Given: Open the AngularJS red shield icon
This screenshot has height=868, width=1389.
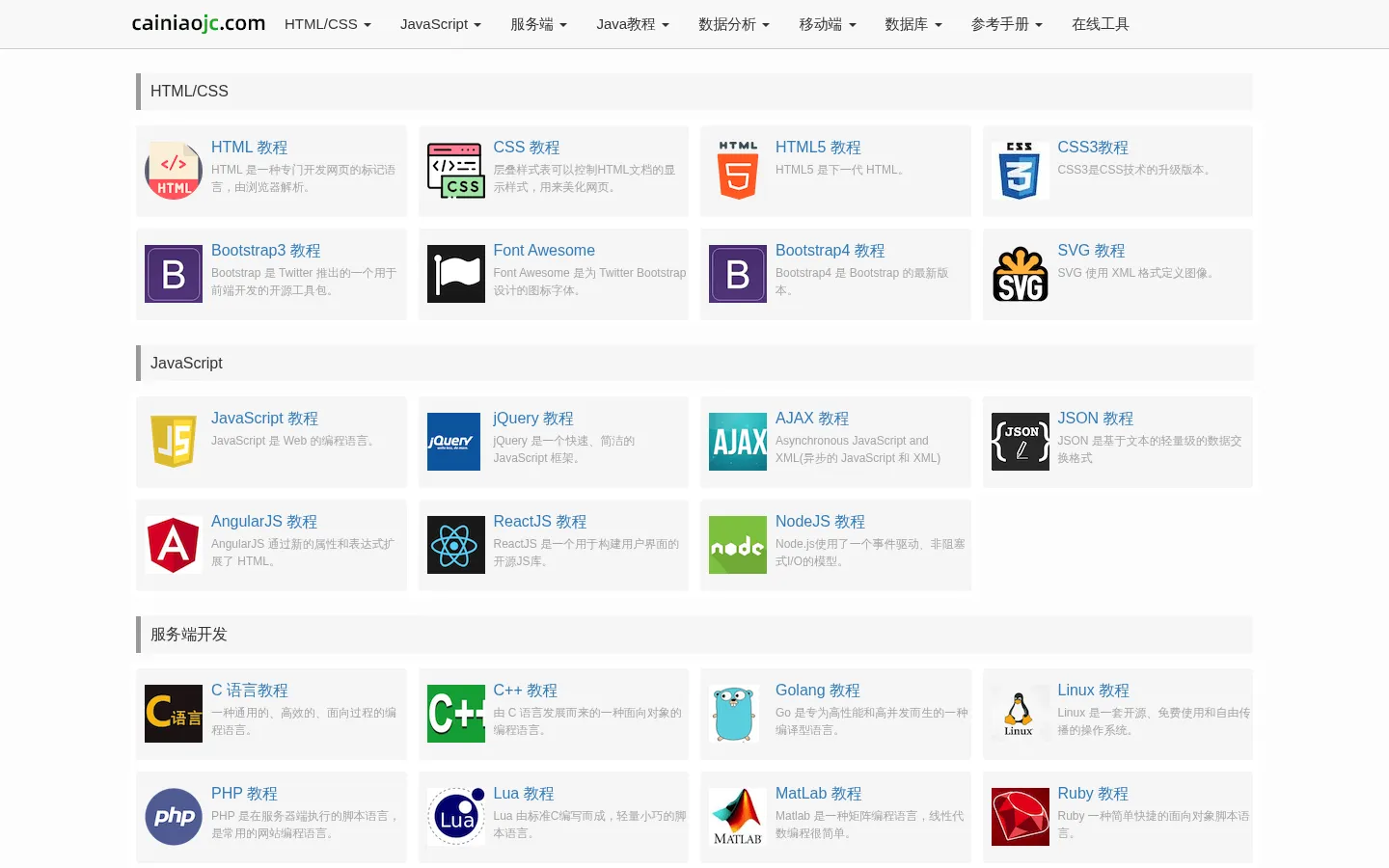Looking at the screenshot, I should 174,545.
